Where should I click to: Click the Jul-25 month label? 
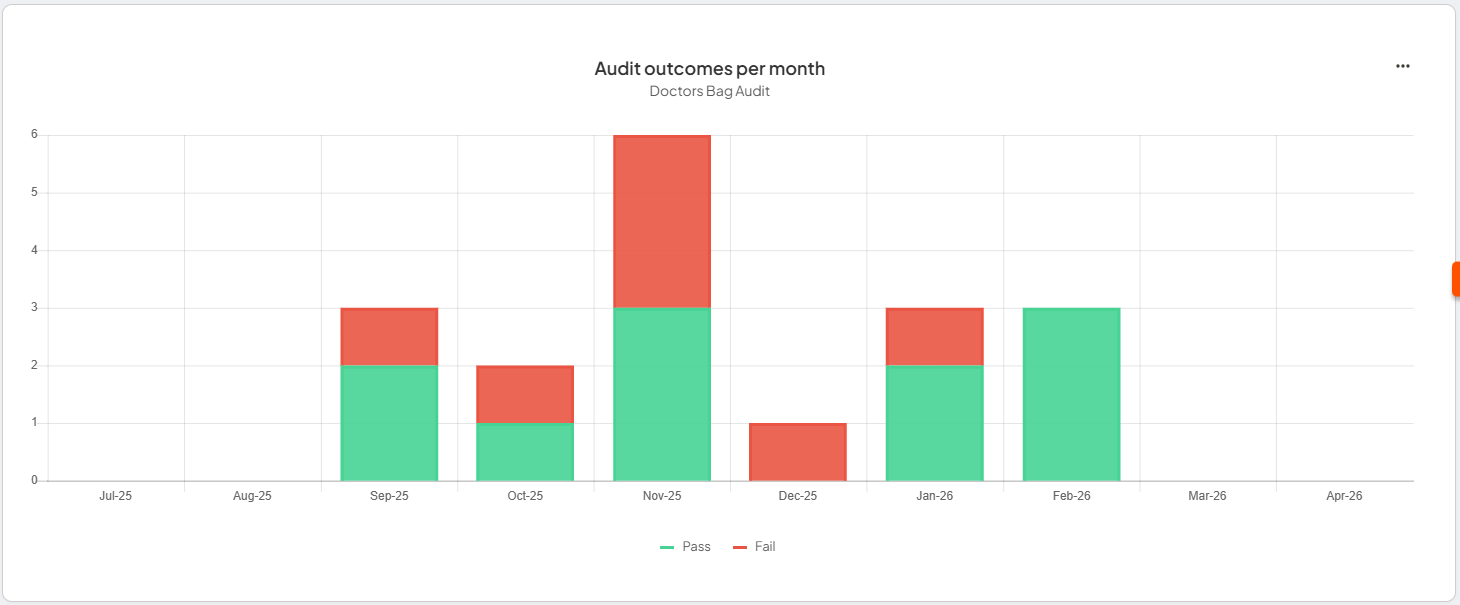tap(114, 495)
